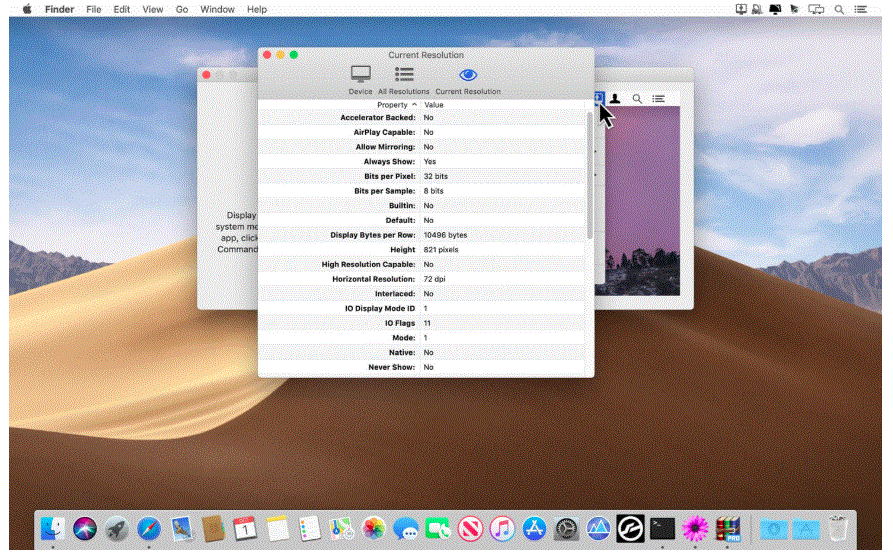
Task: Open App Store from the Dock
Action: click(x=534, y=528)
